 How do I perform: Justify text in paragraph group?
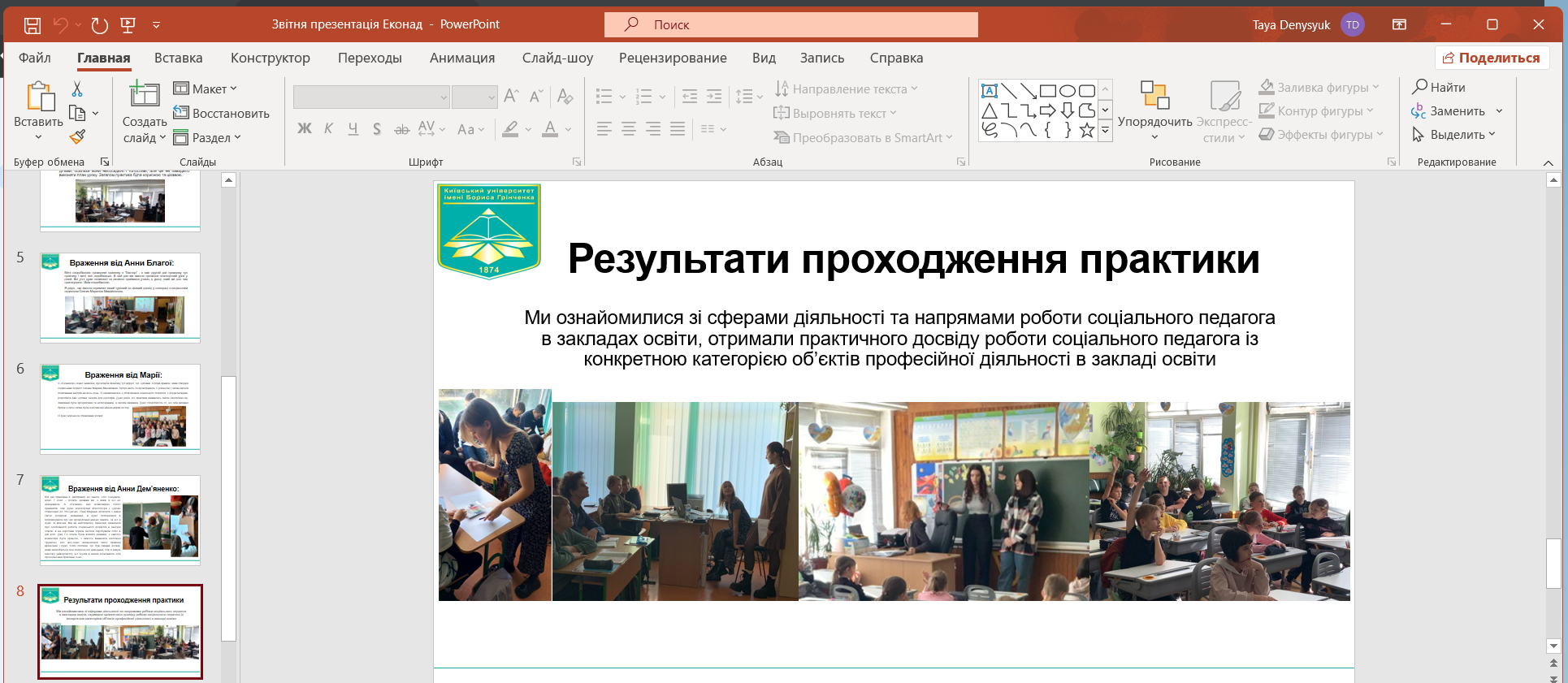click(678, 128)
